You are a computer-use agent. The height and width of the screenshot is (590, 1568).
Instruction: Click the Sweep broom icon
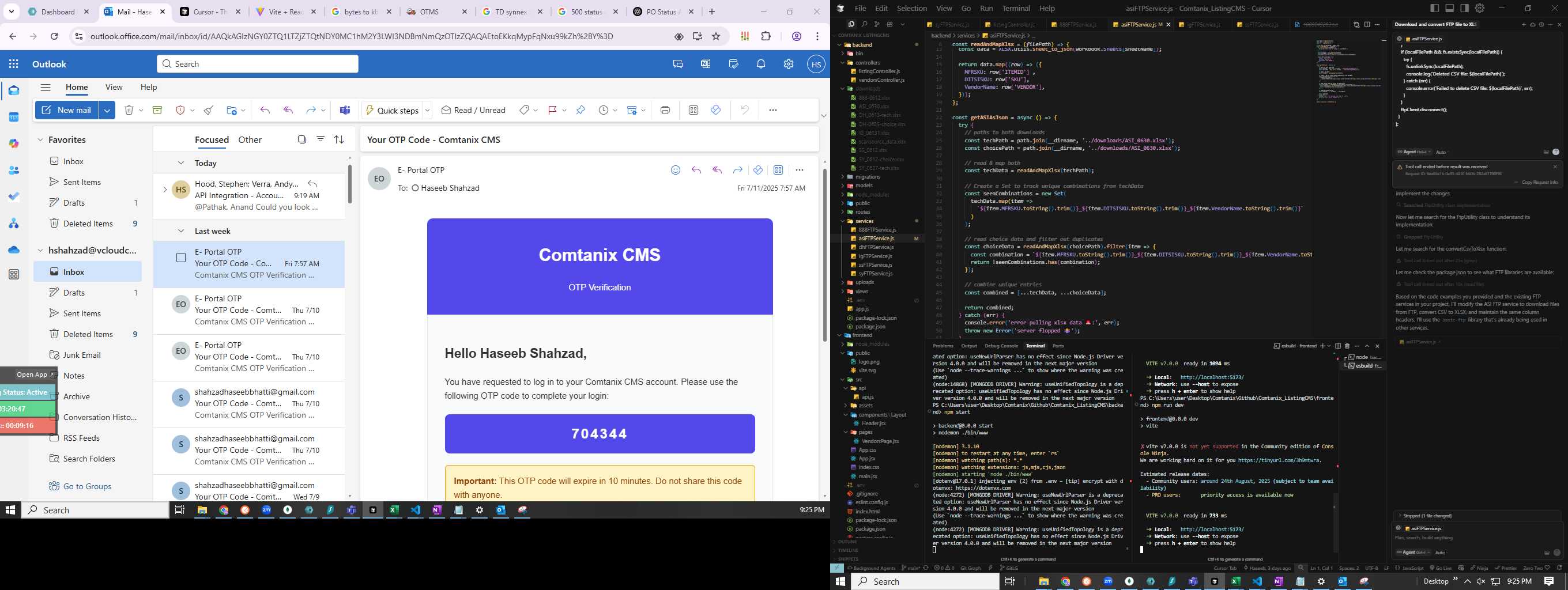pos(209,110)
